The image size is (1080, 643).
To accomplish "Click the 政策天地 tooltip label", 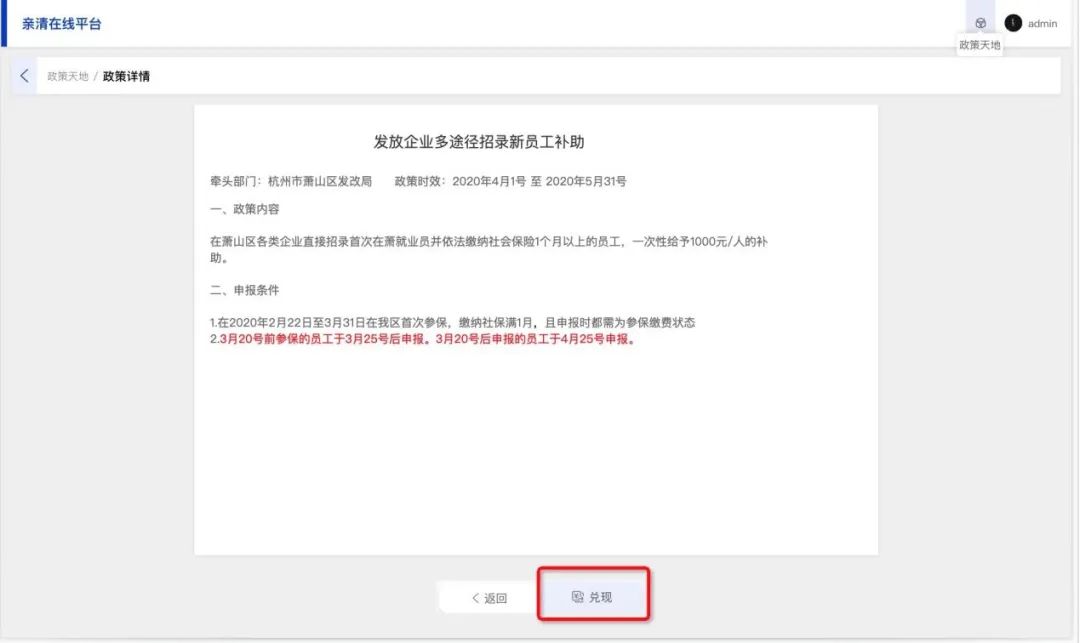I will [x=980, y=45].
